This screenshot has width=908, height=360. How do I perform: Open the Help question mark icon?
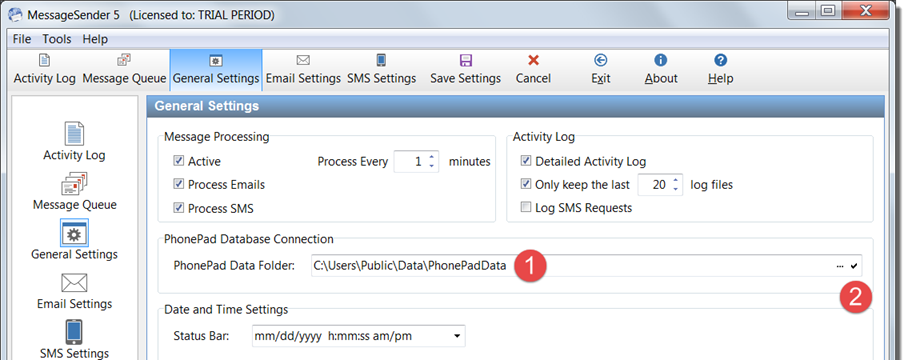[x=720, y=60]
